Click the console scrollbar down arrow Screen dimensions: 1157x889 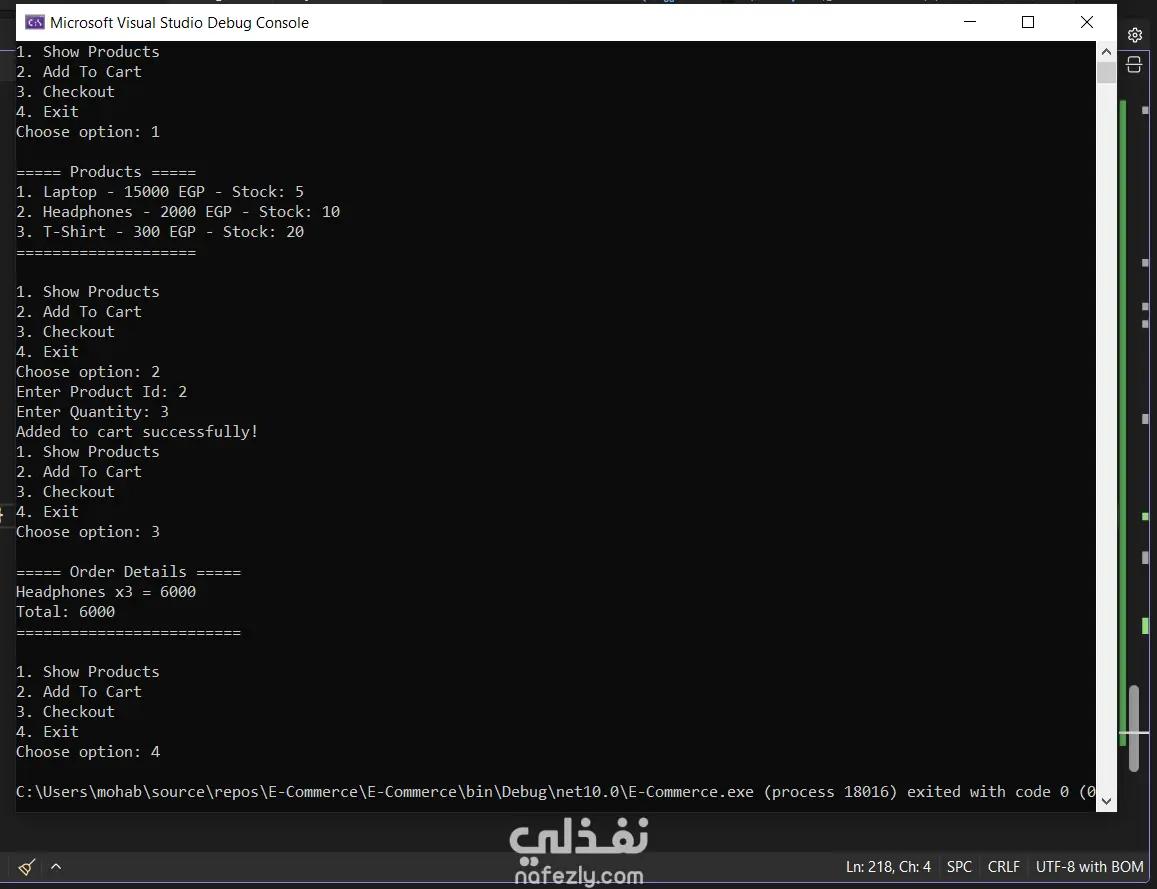point(1106,800)
